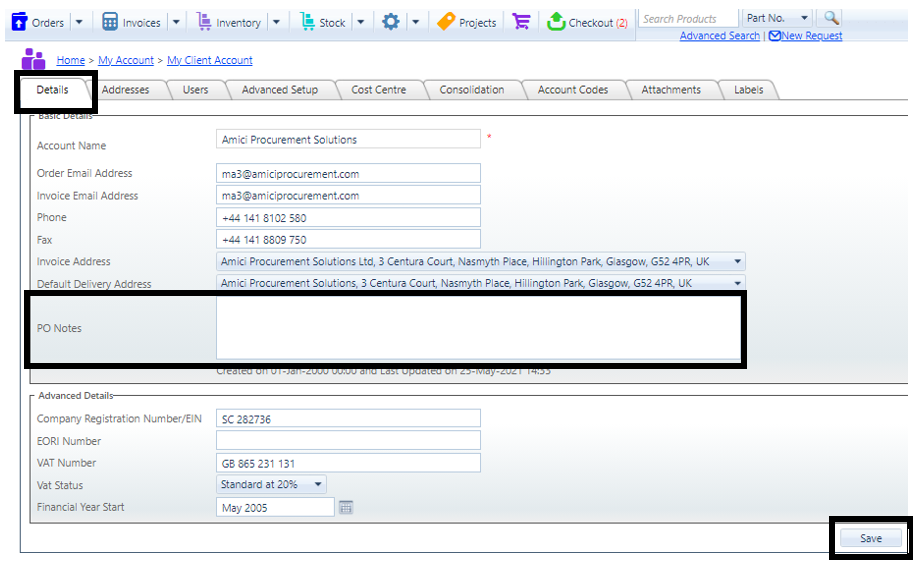Click the Inventory toolbar label

click(x=239, y=23)
